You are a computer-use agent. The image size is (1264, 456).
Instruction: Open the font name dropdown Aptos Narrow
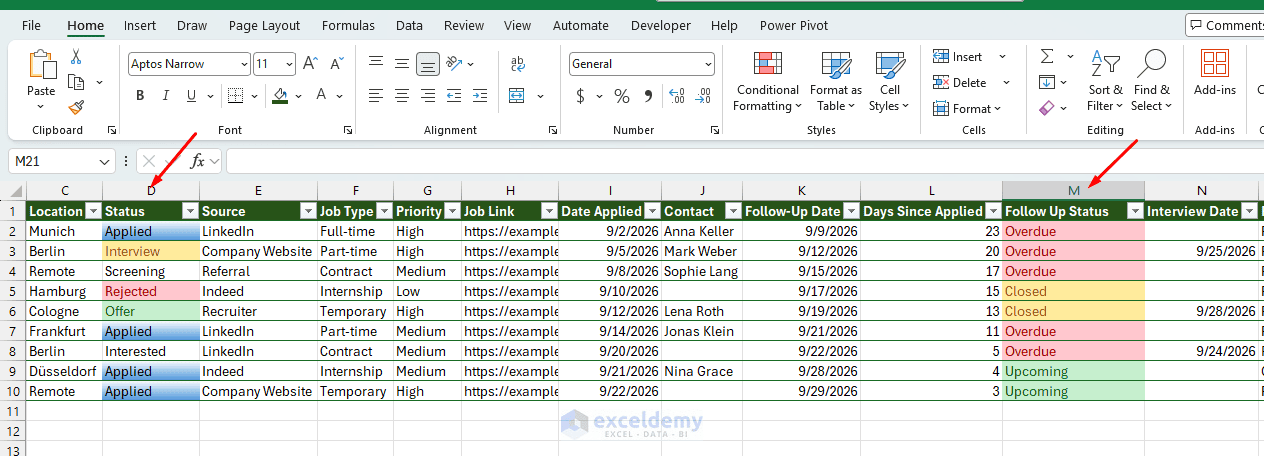(244, 64)
